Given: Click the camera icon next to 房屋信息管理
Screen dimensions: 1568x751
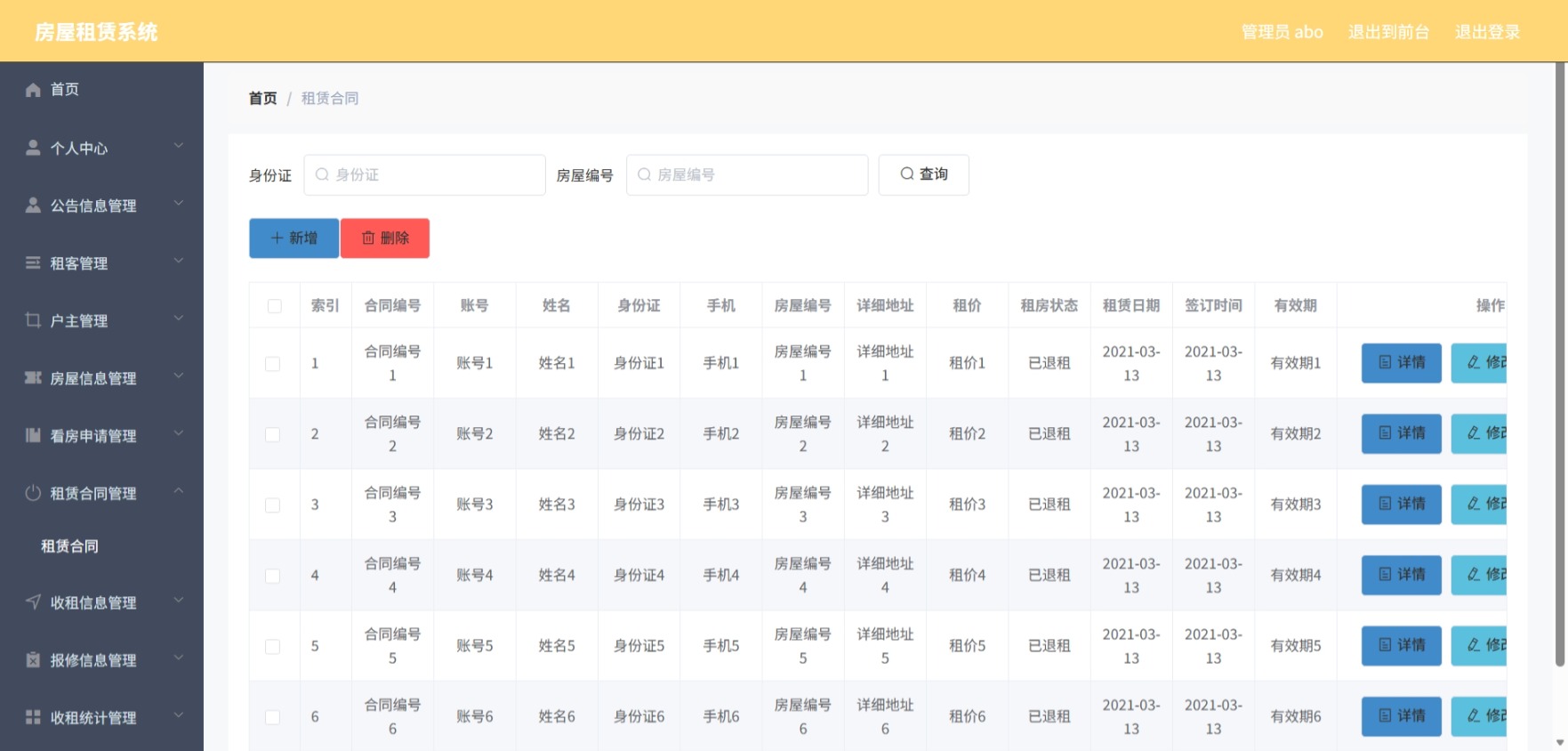Looking at the screenshot, I should (x=33, y=378).
